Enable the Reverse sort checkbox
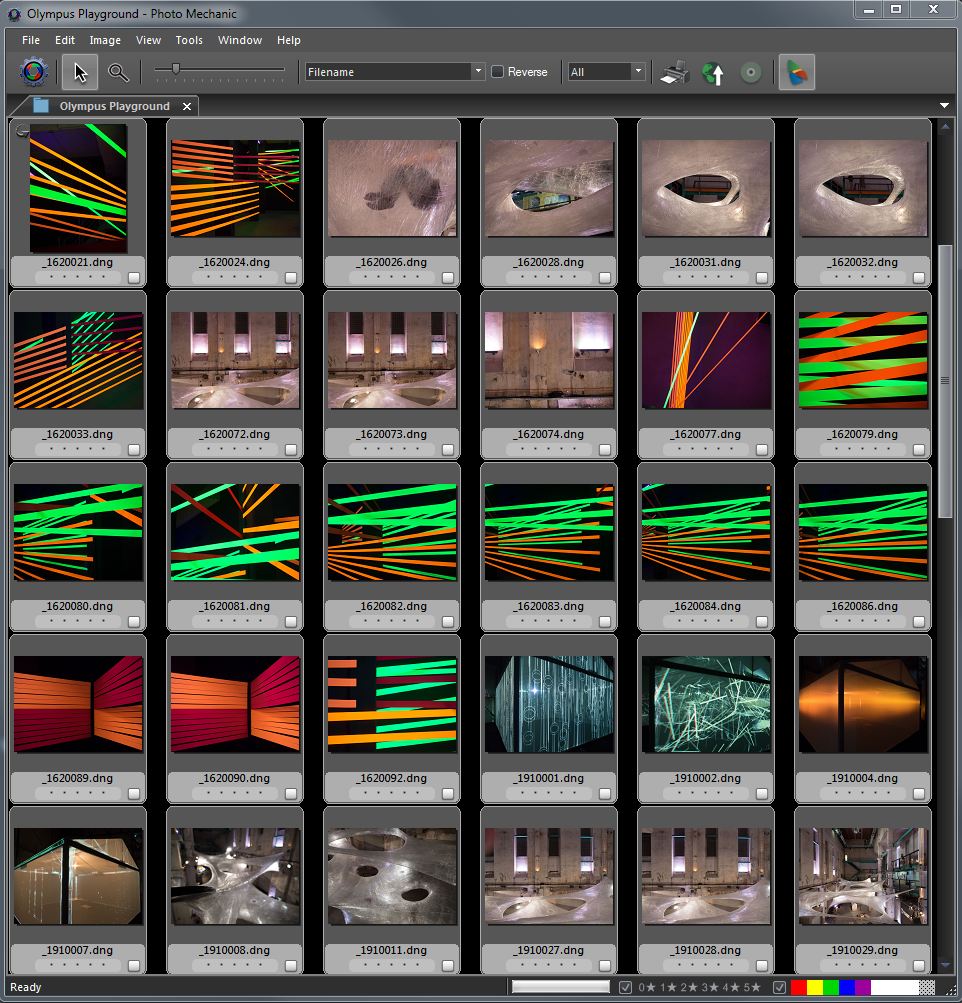Viewport: 962px width, 1003px height. (x=498, y=72)
